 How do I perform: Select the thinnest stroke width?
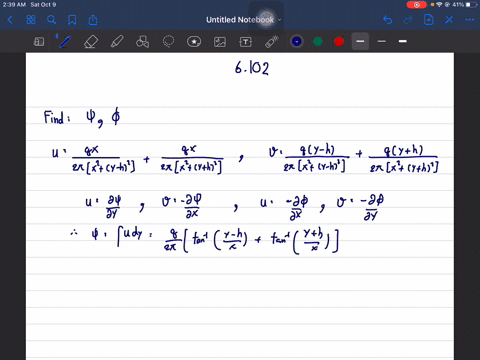click(x=360, y=41)
